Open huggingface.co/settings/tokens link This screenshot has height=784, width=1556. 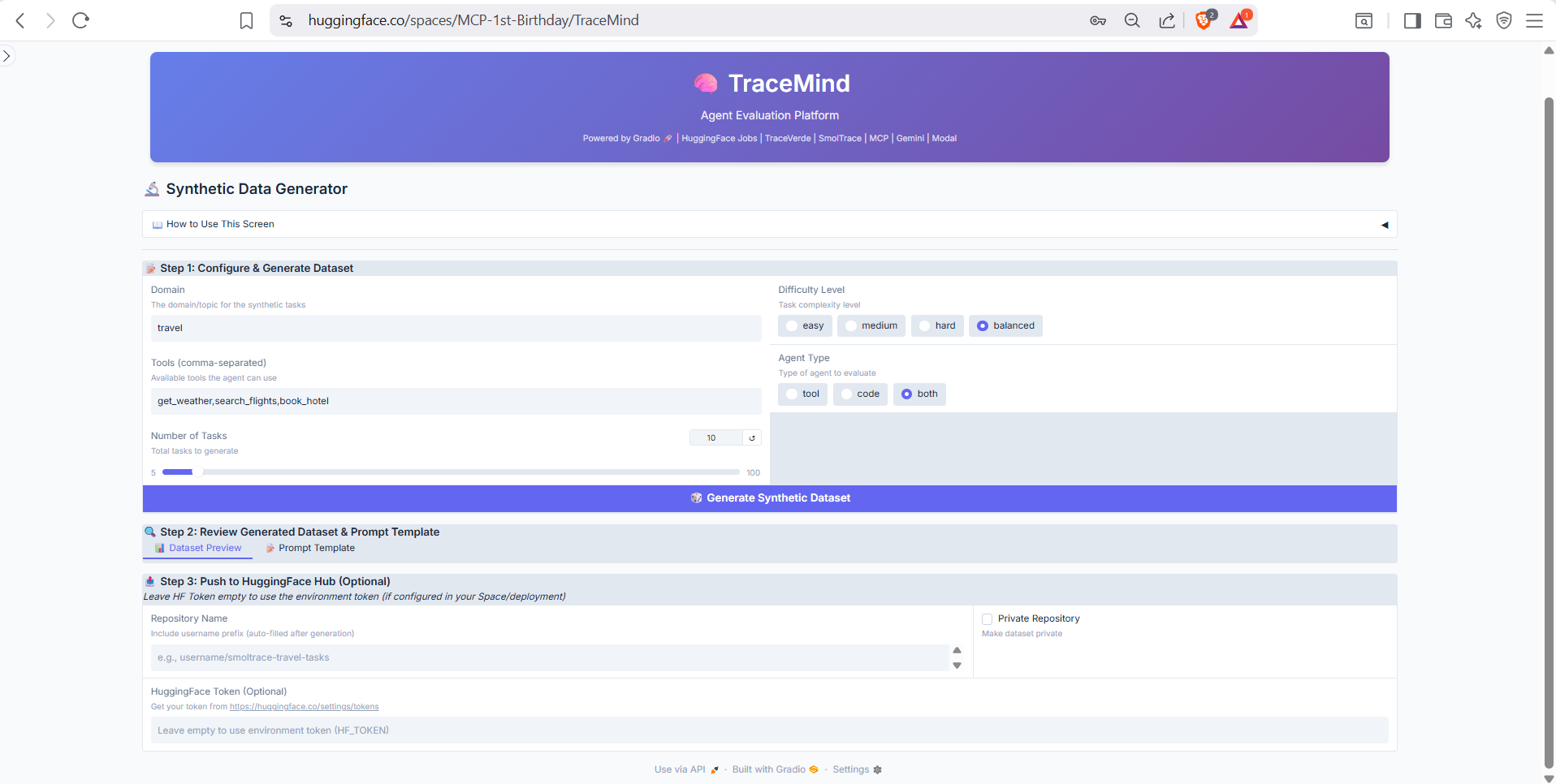click(x=304, y=707)
